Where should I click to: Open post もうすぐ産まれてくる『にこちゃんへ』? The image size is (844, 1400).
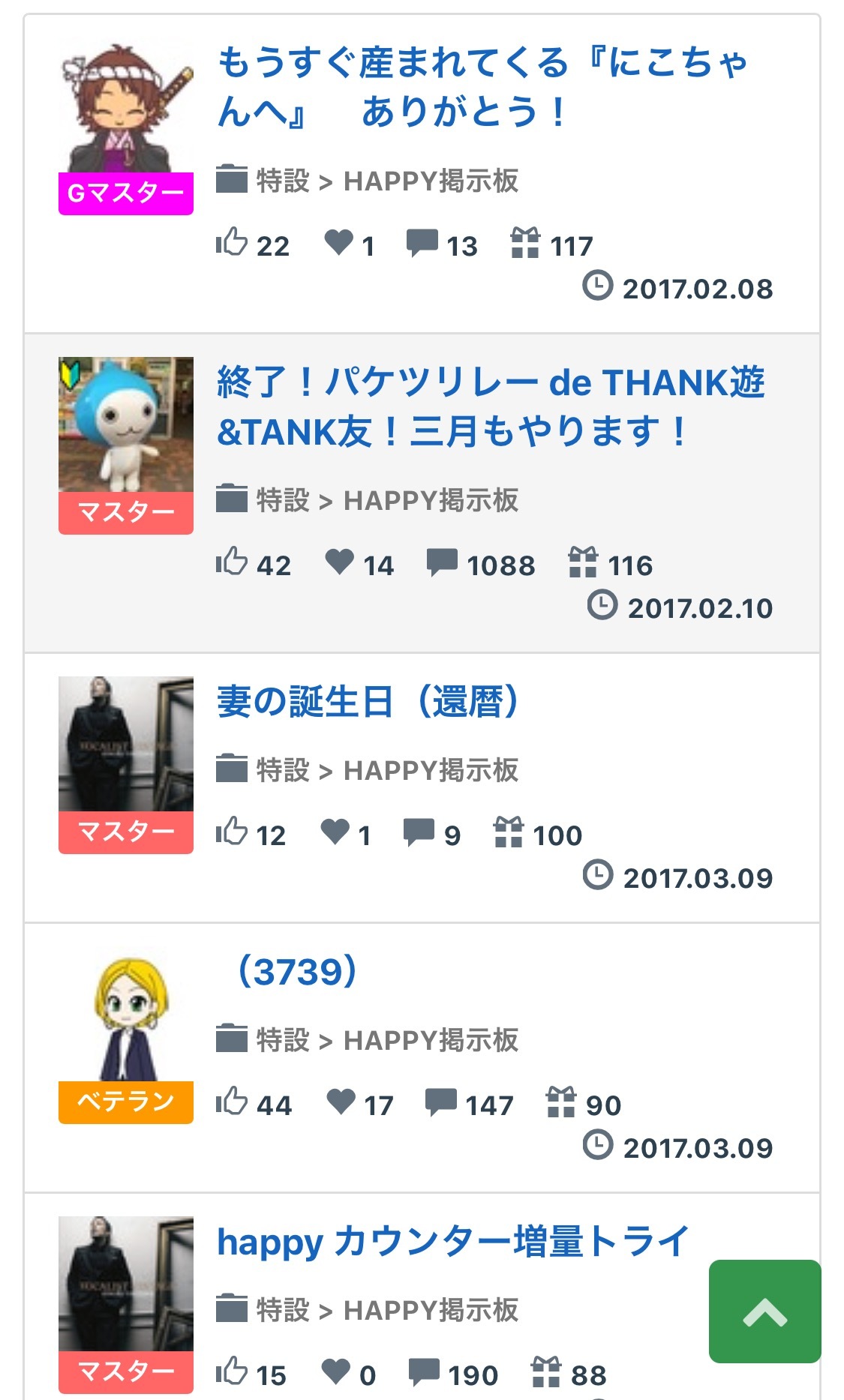482,86
